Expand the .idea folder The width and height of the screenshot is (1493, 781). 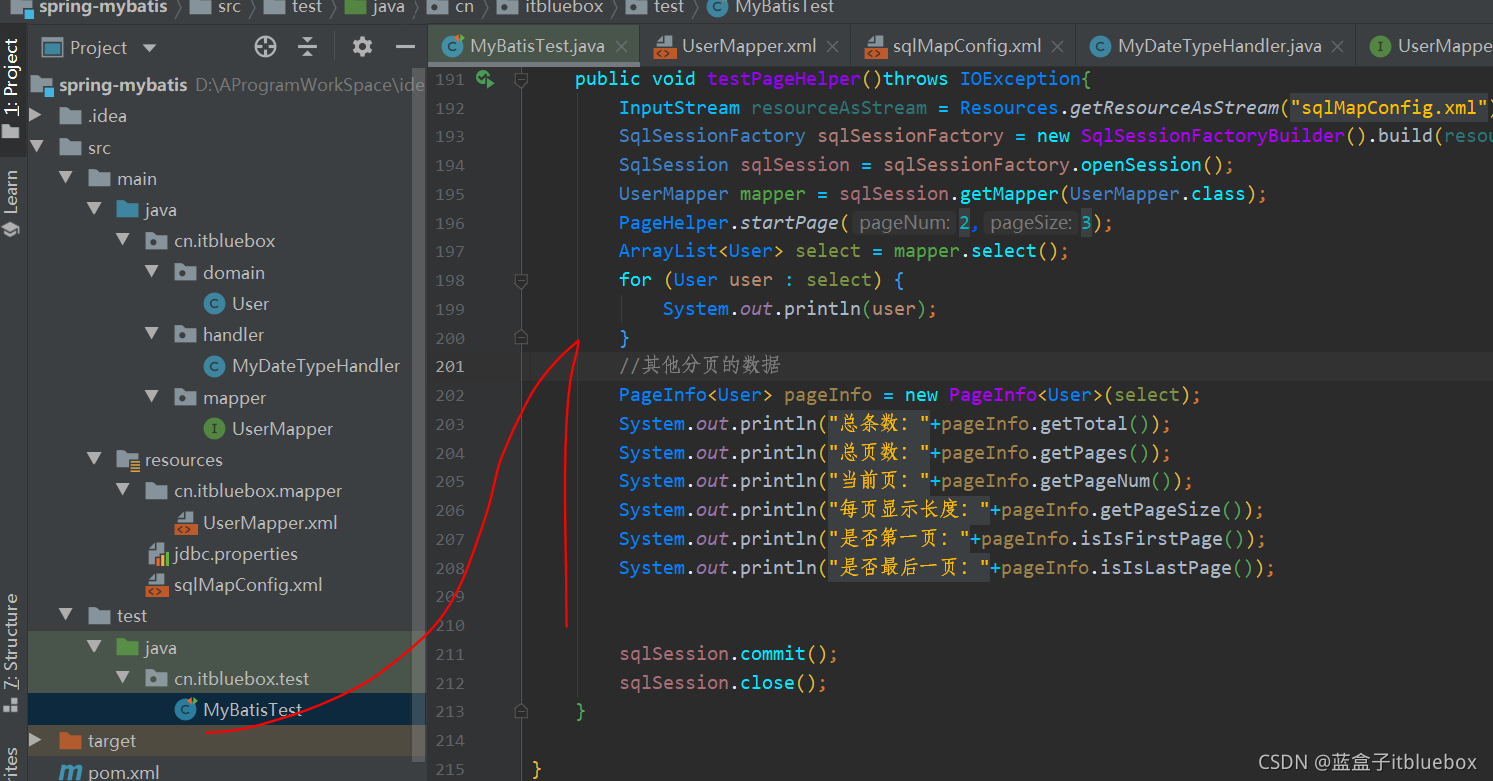pos(37,116)
